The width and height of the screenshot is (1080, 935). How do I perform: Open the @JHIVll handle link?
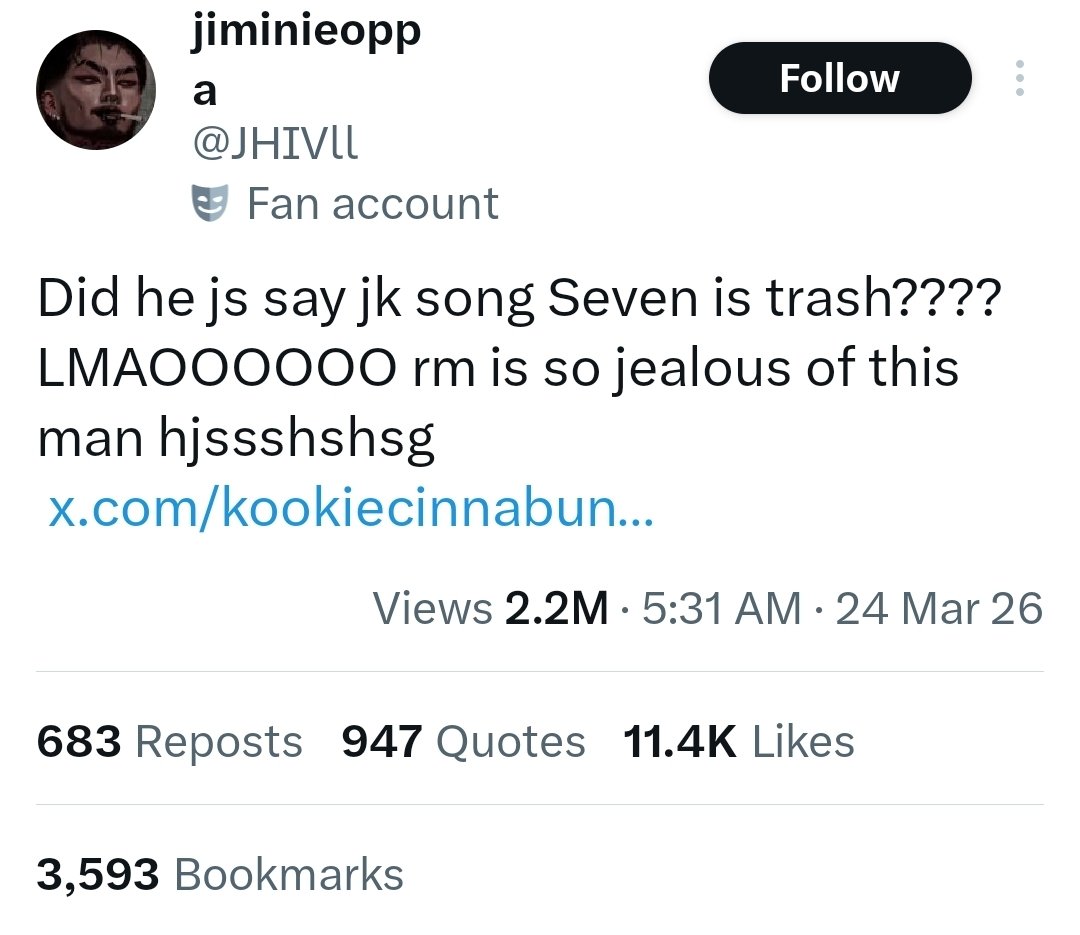coord(273,148)
